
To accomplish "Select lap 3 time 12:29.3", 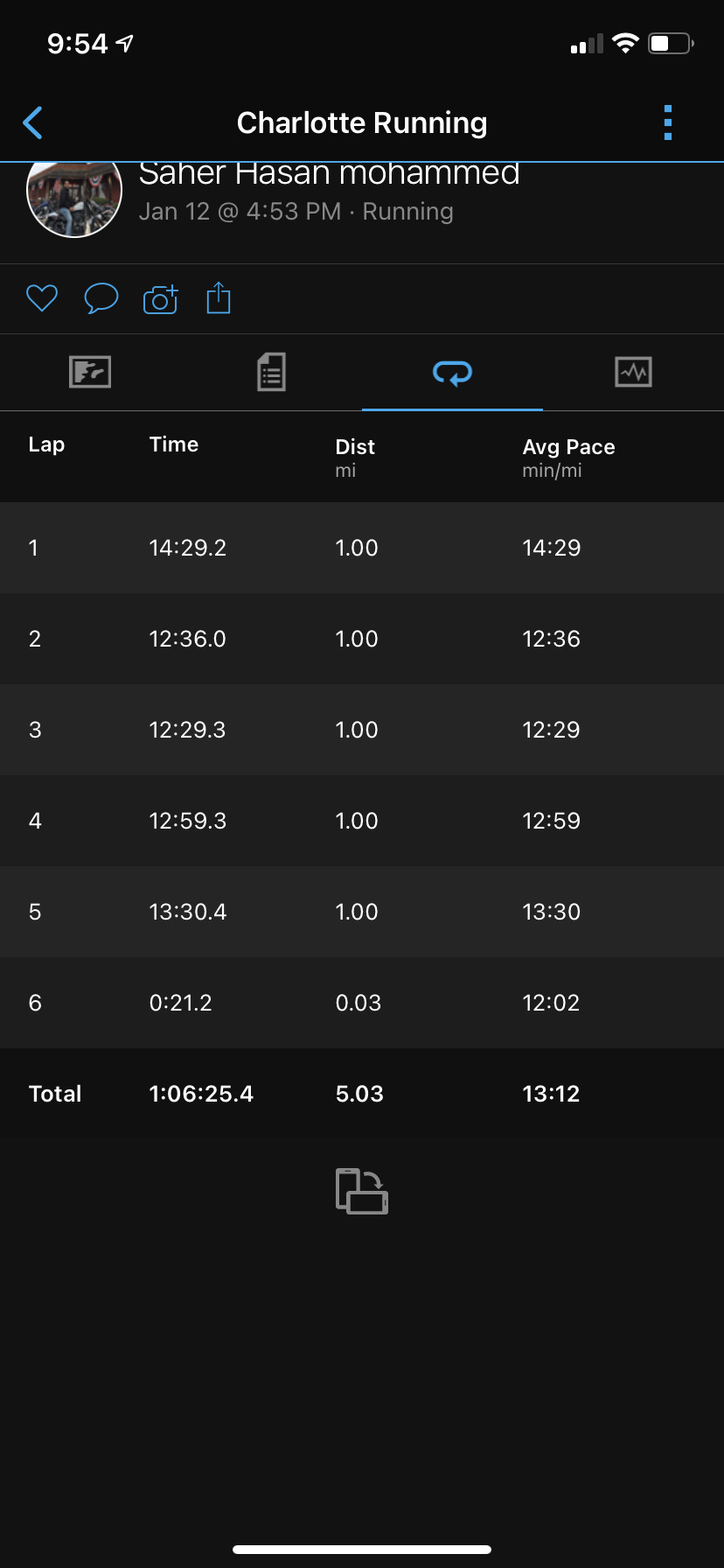I will pyautogui.click(x=187, y=730).
